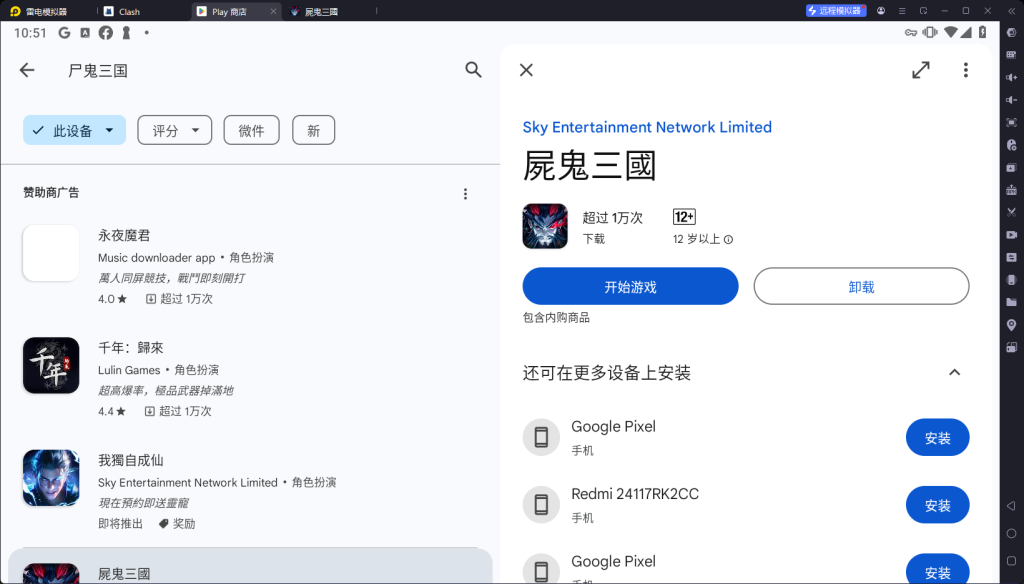Tap the info icon beside 12 岁以上
Viewport: 1024px width, 584px height.
pos(728,240)
